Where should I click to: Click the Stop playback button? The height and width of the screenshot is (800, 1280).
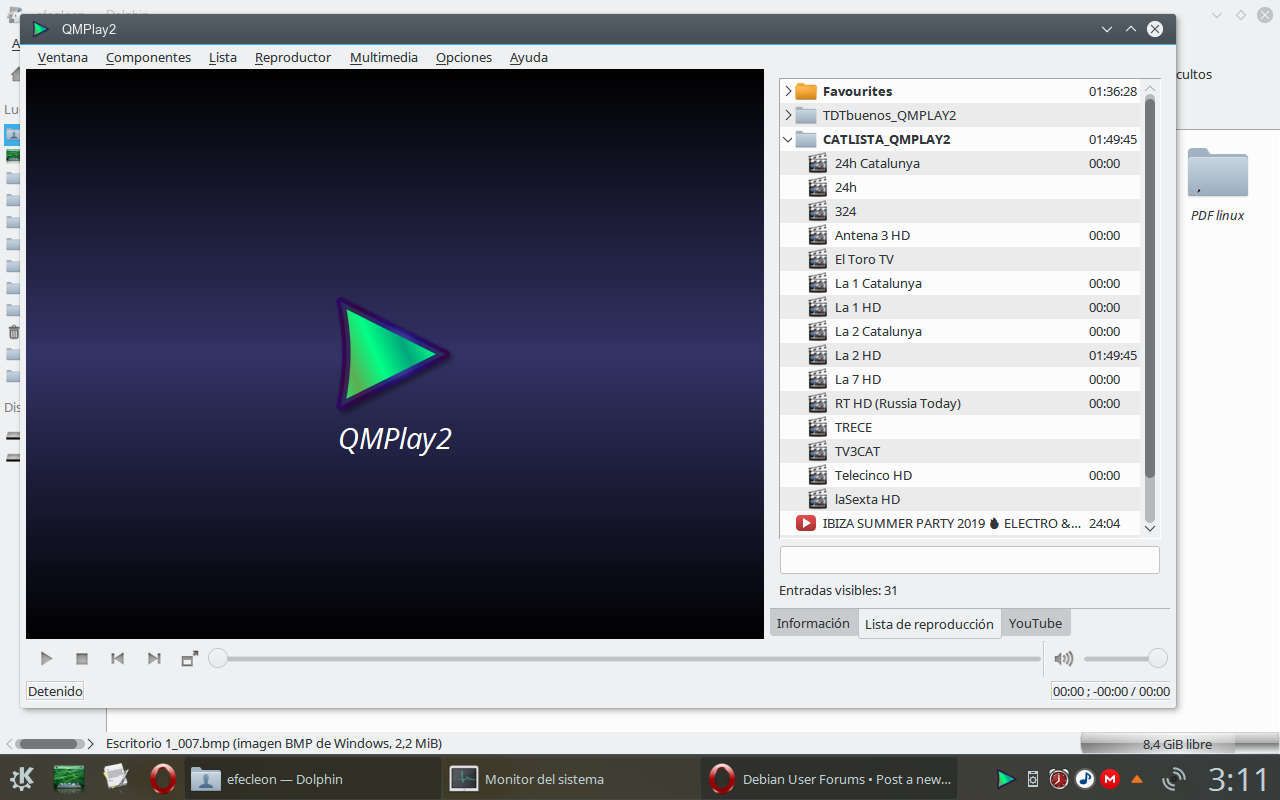click(x=82, y=659)
